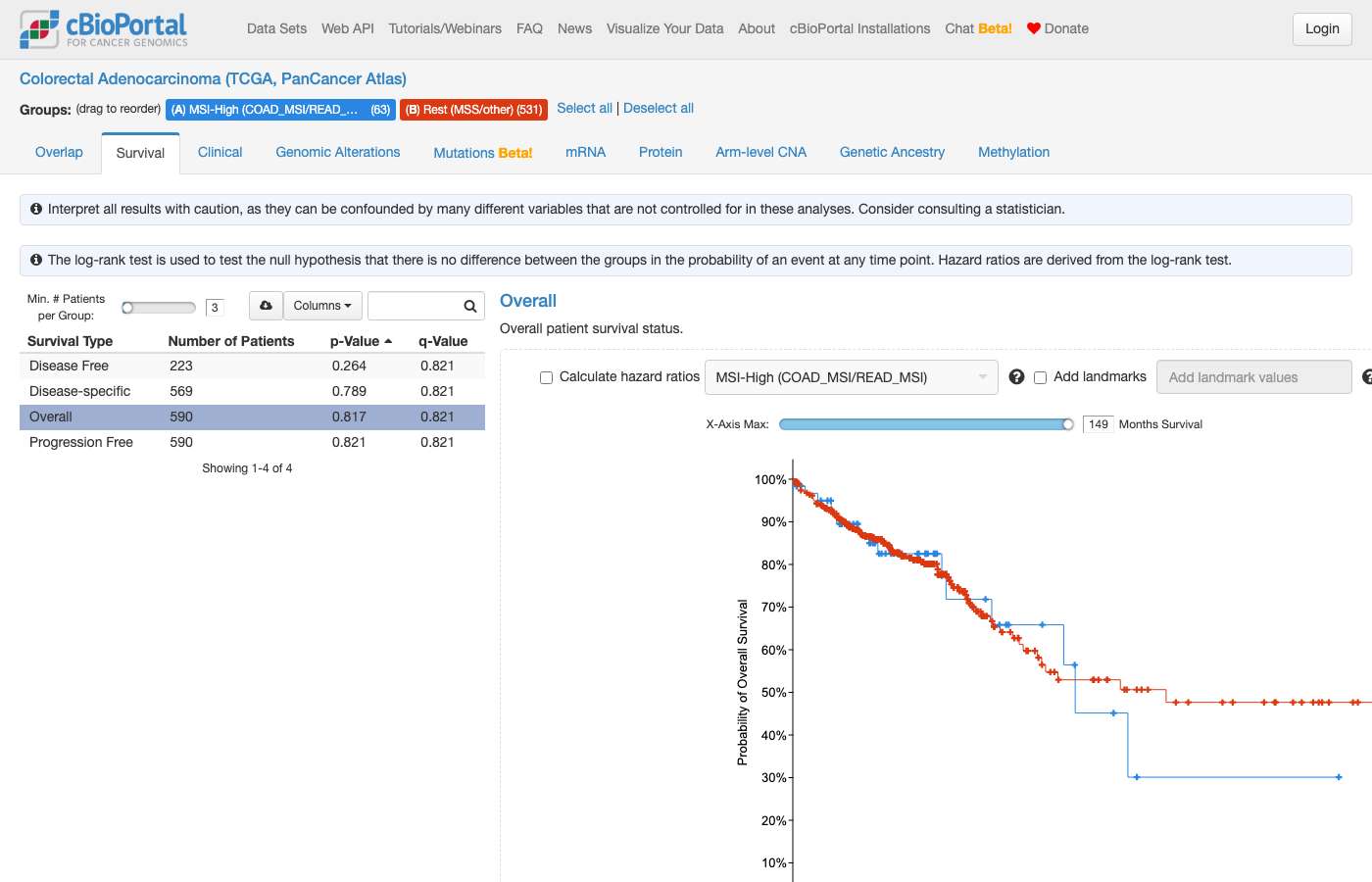
Task: Open the Web API link
Action: point(348,28)
